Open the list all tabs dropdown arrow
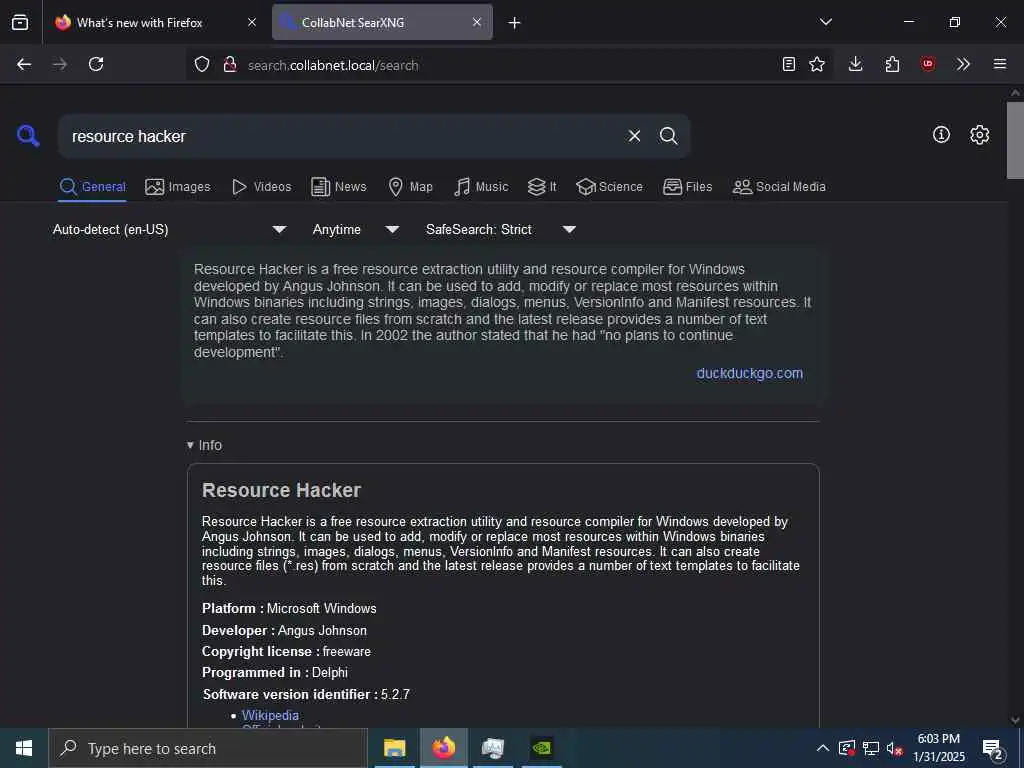This screenshot has width=1024, height=768. pyautogui.click(x=825, y=22)
